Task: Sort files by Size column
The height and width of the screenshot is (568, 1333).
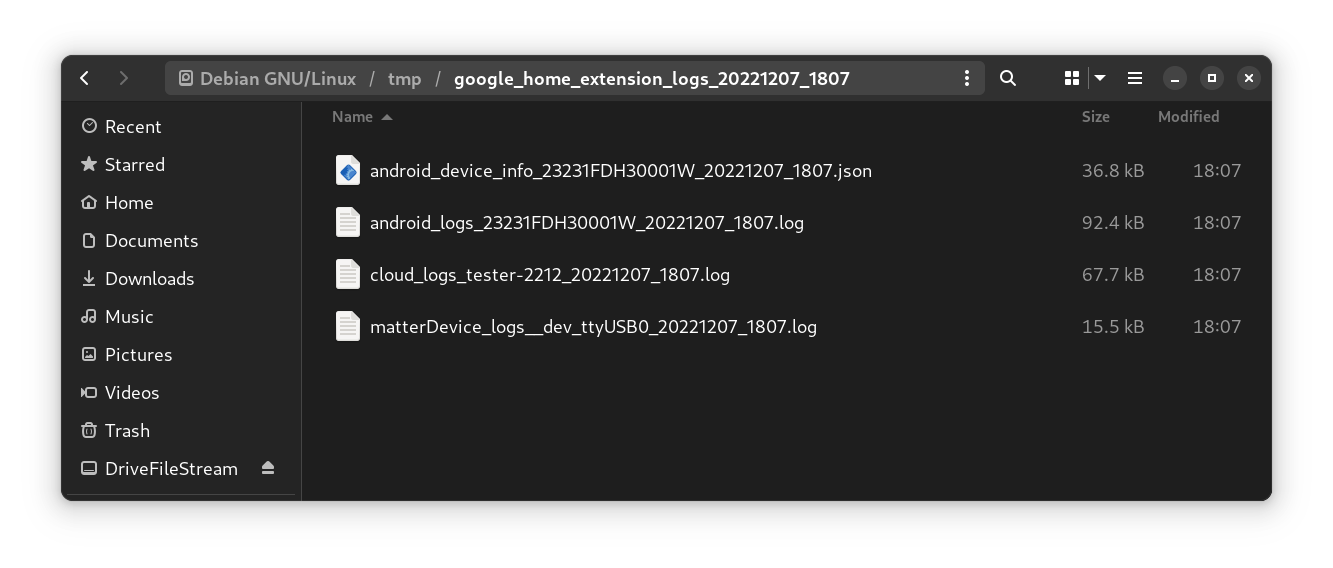Action: tap(1095, 117)
